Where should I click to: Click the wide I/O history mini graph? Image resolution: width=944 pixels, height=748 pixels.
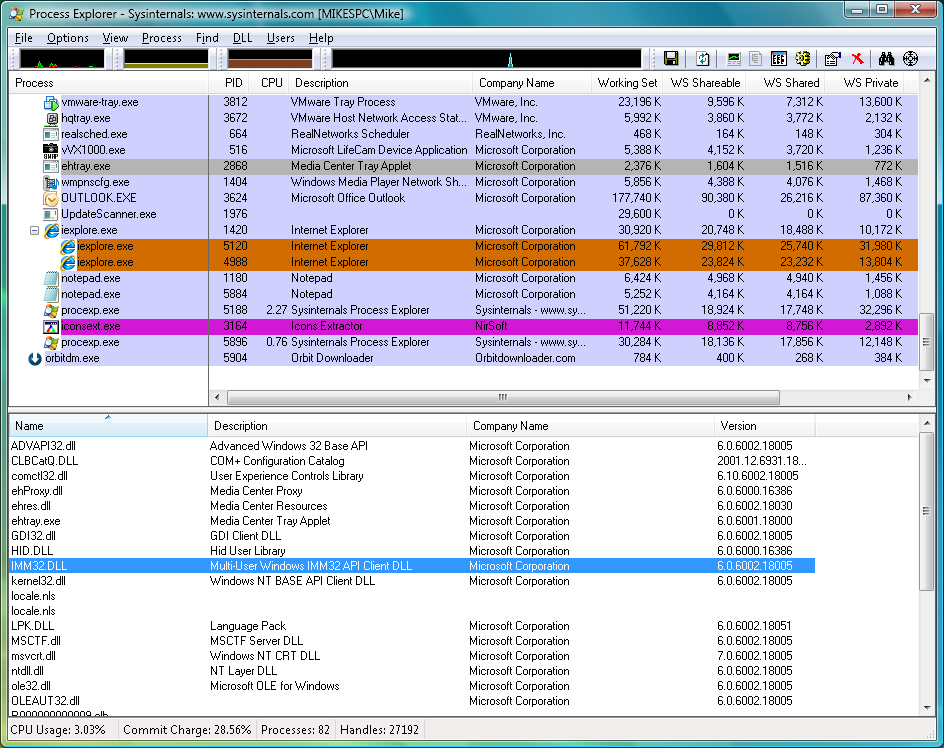tap(486, 58)
